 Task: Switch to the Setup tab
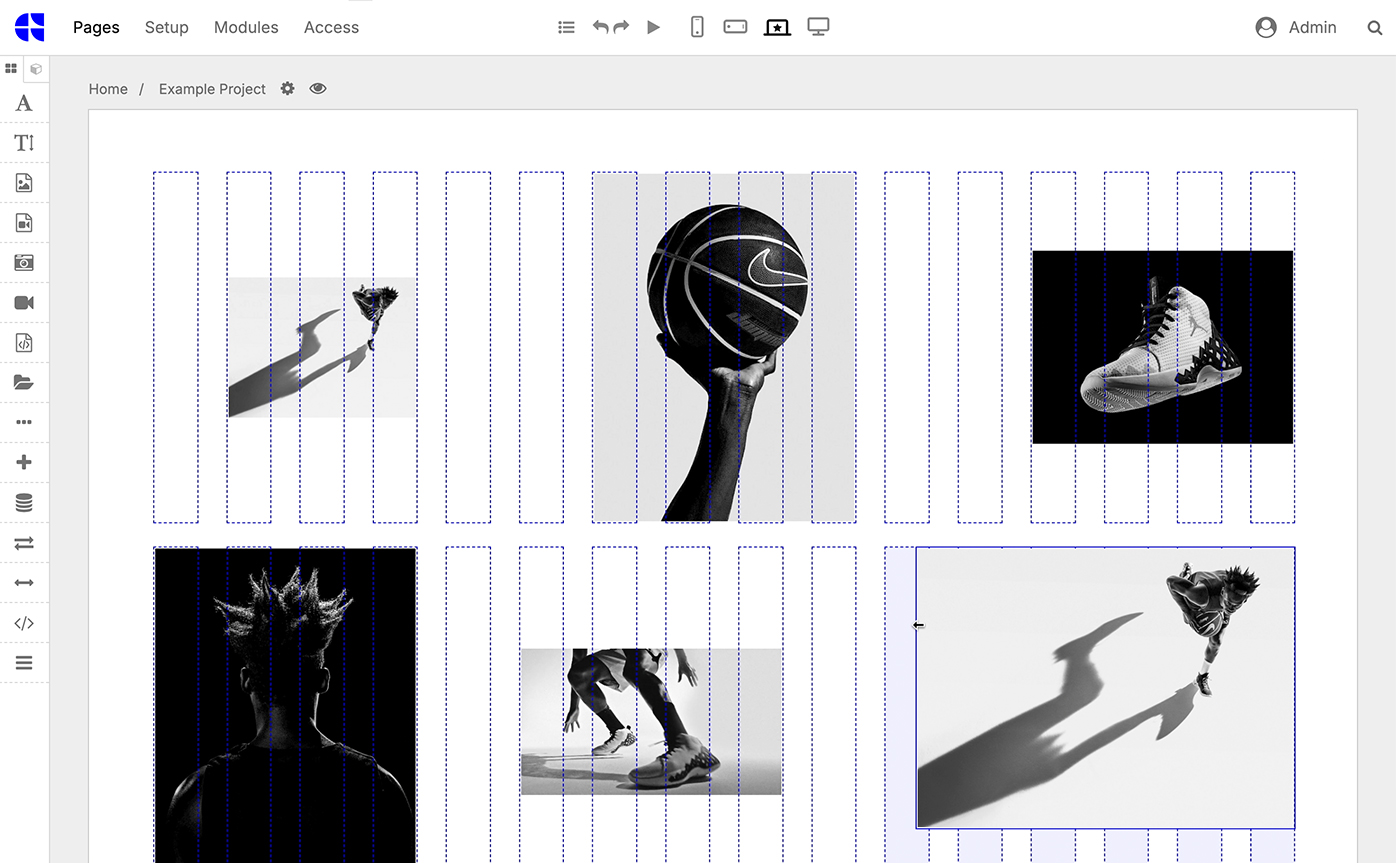(x=166, y=27)
